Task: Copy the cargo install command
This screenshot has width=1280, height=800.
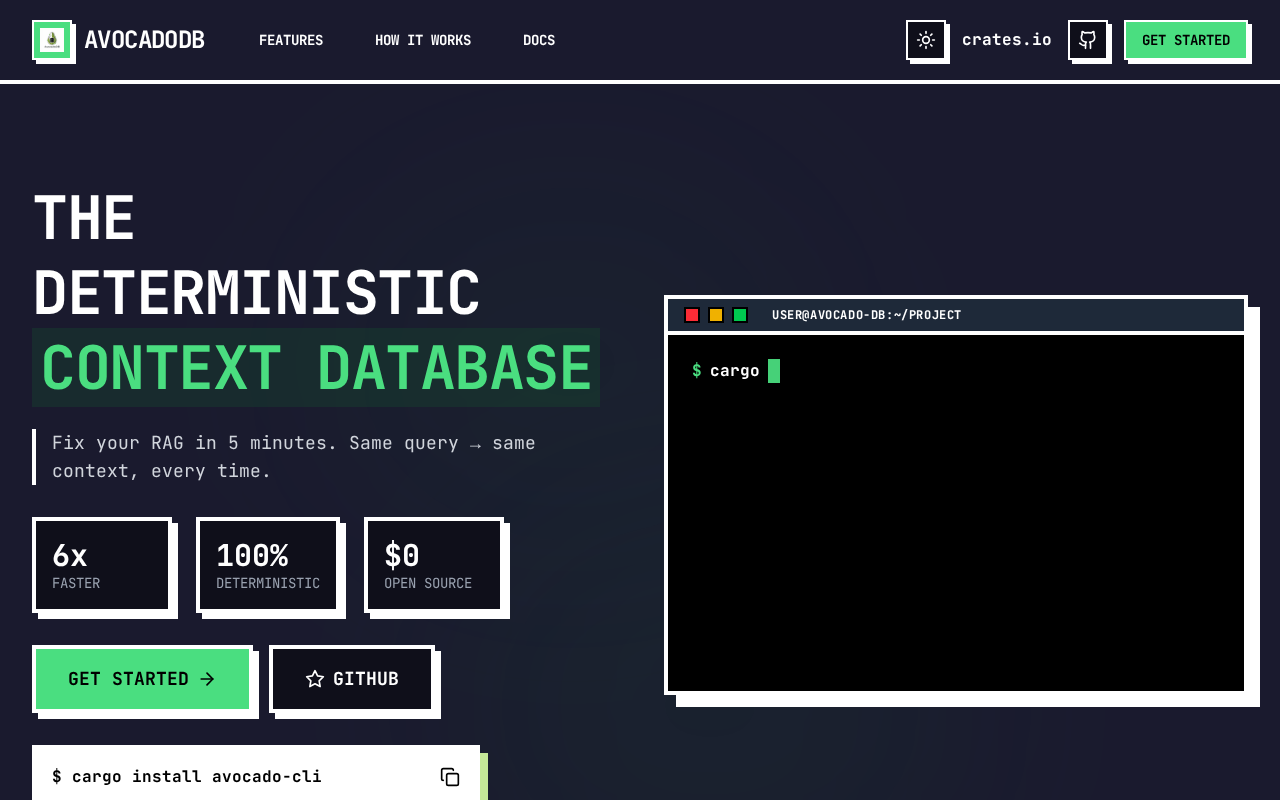Action: pyautogui.click(x=450, y=777)
